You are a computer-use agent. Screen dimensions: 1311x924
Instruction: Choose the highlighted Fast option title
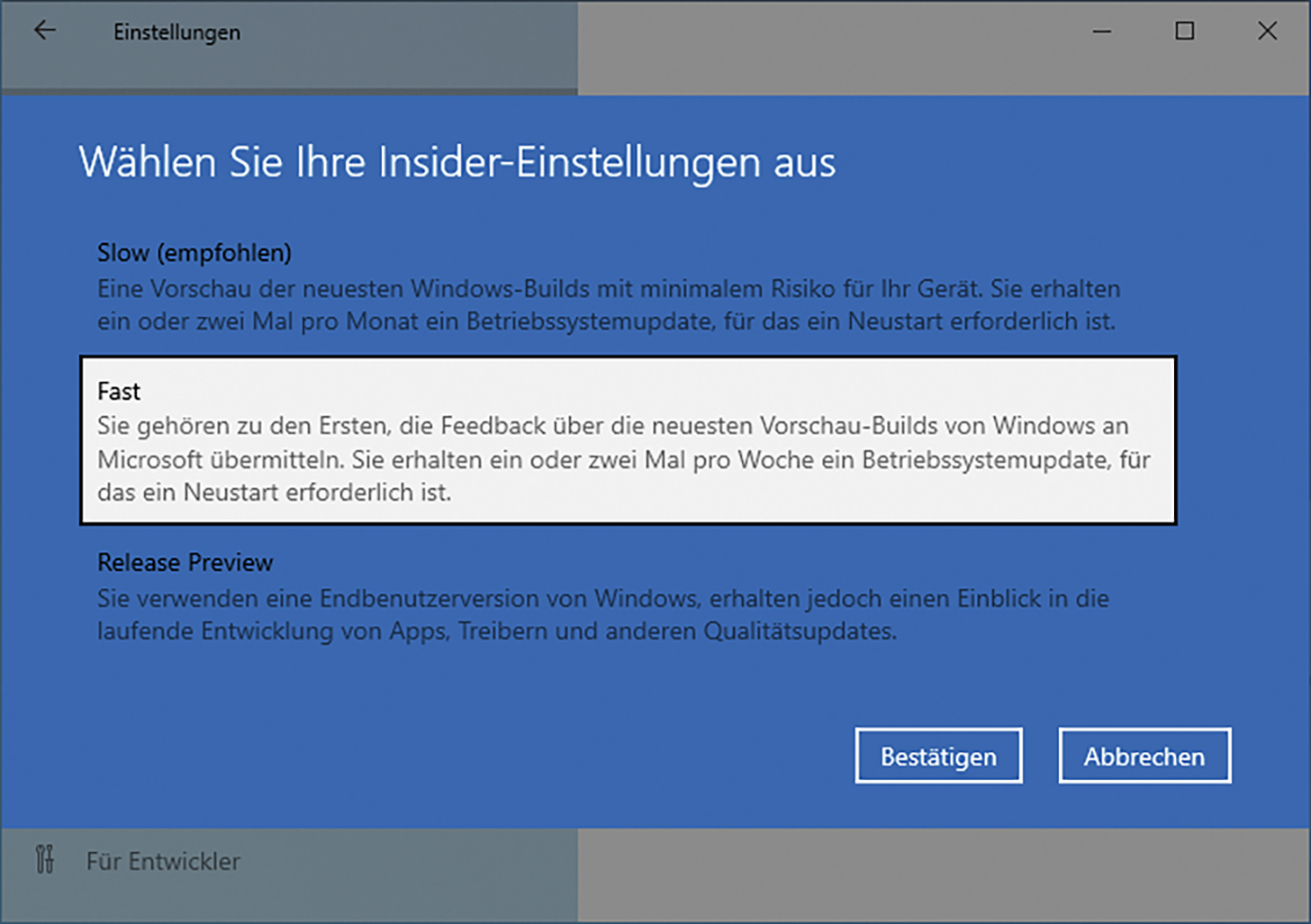click(119, 392)
